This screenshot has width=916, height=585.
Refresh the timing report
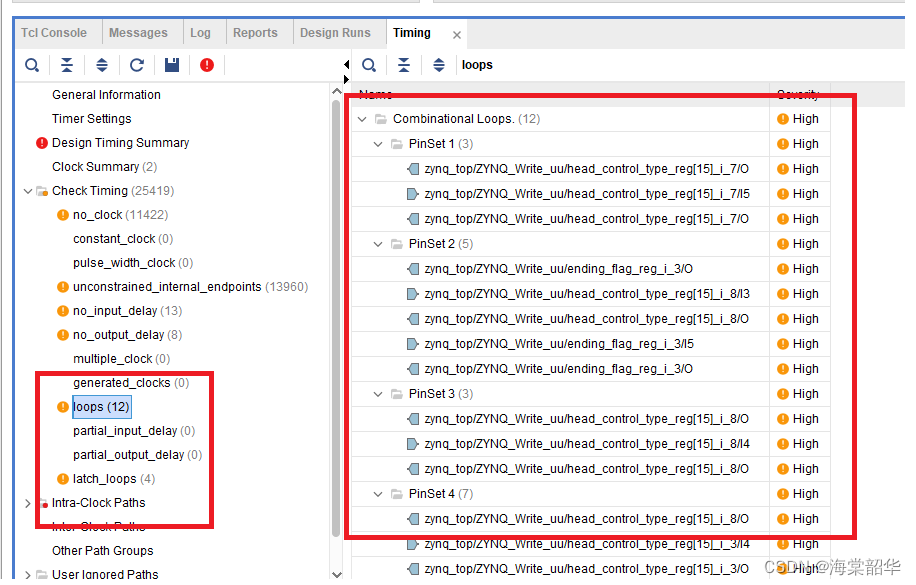[x=136, y=64]
